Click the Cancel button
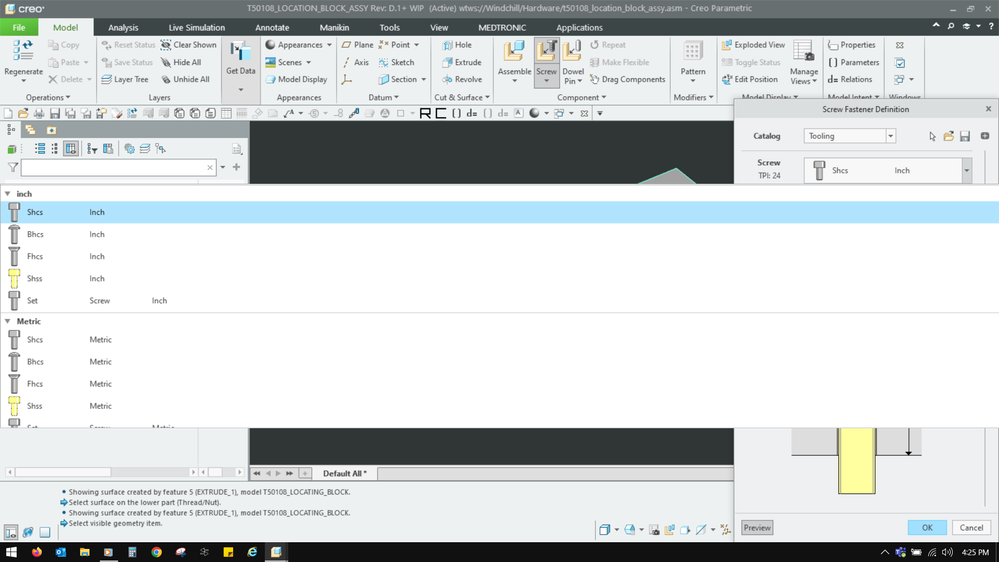Screen dimensions: 999x562 click(x=971, y=528)
